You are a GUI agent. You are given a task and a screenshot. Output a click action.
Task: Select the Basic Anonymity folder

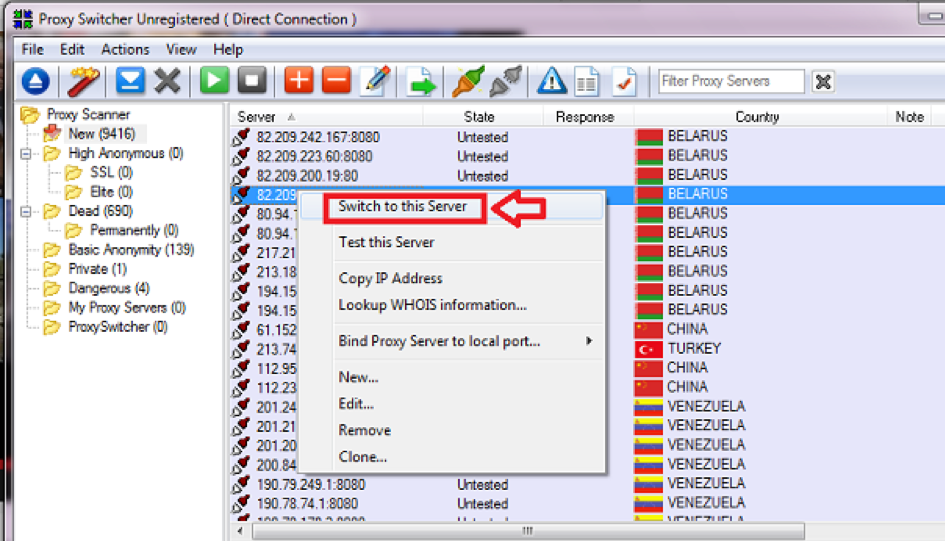130,250
